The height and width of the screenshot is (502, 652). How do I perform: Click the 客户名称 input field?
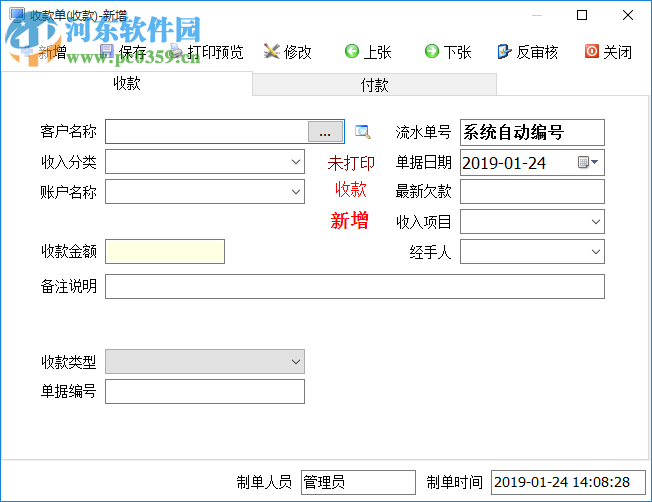pyautogui.click(x=207, y=132)
